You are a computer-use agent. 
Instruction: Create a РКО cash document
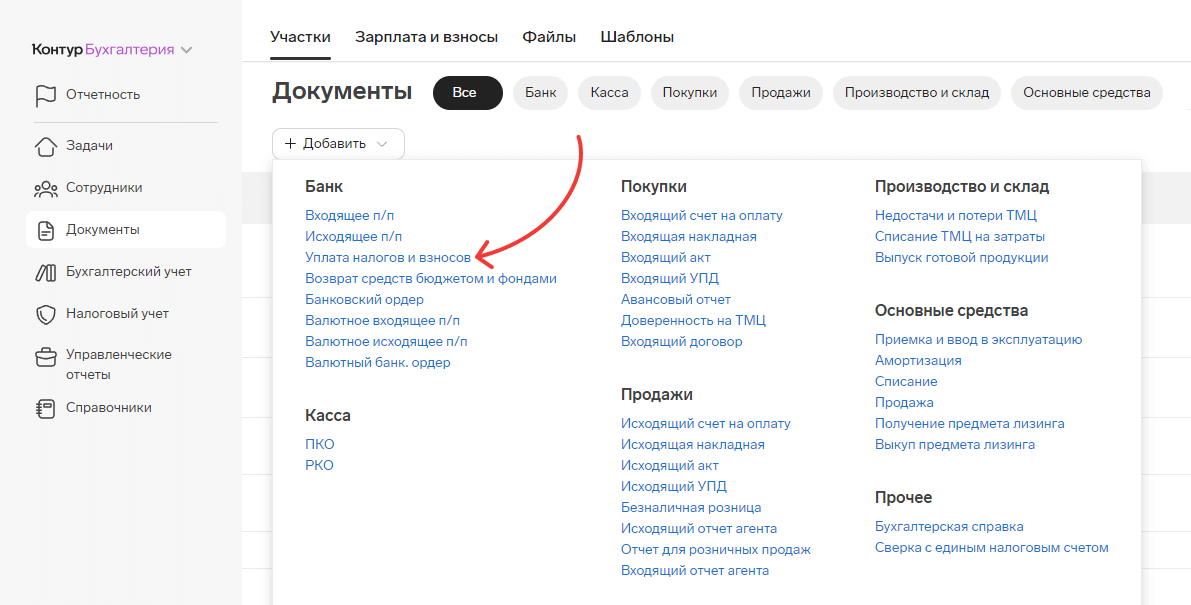(x=320, y=465)
